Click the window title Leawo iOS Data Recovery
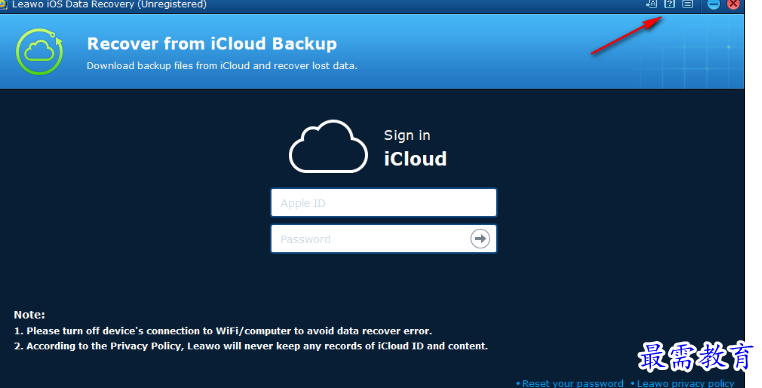This screenshot has width=762, height=388. (109, 4)
